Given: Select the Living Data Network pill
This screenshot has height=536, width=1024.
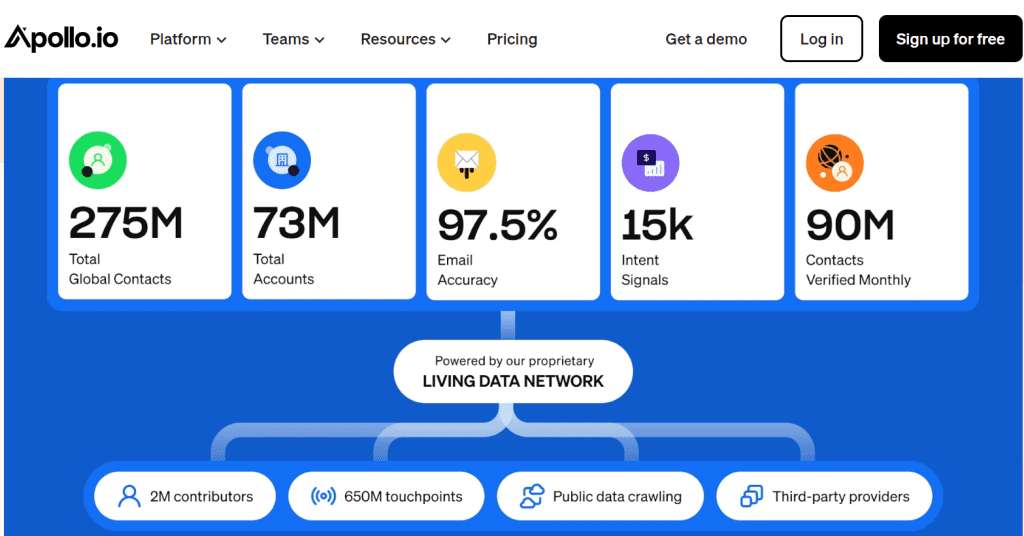Looking at the screenshot, I should pyautogui.click(x=513, y=371).
